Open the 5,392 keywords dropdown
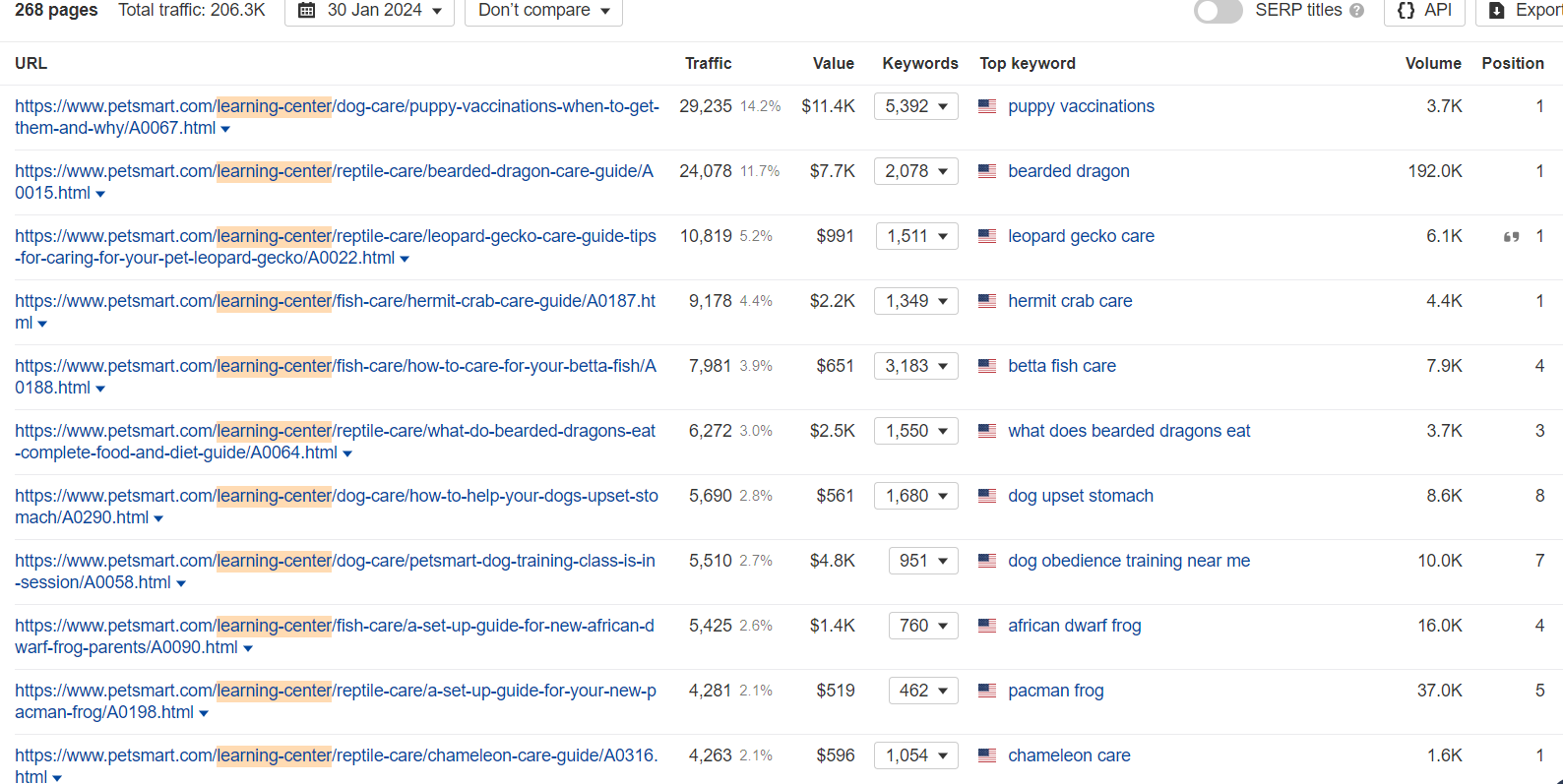Image resolution: width=1563 pixels, height=784 pixels. pos(916,106)
